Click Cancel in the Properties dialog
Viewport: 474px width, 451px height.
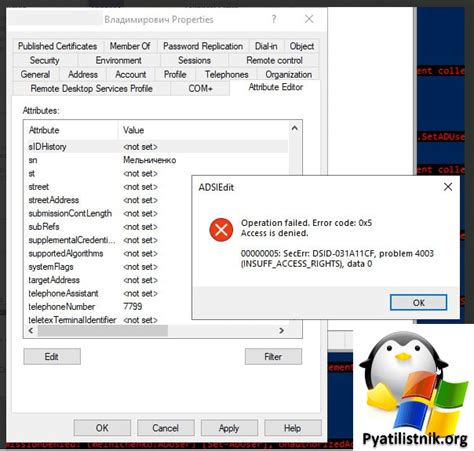pyautogui.click(x=165, y=428)
